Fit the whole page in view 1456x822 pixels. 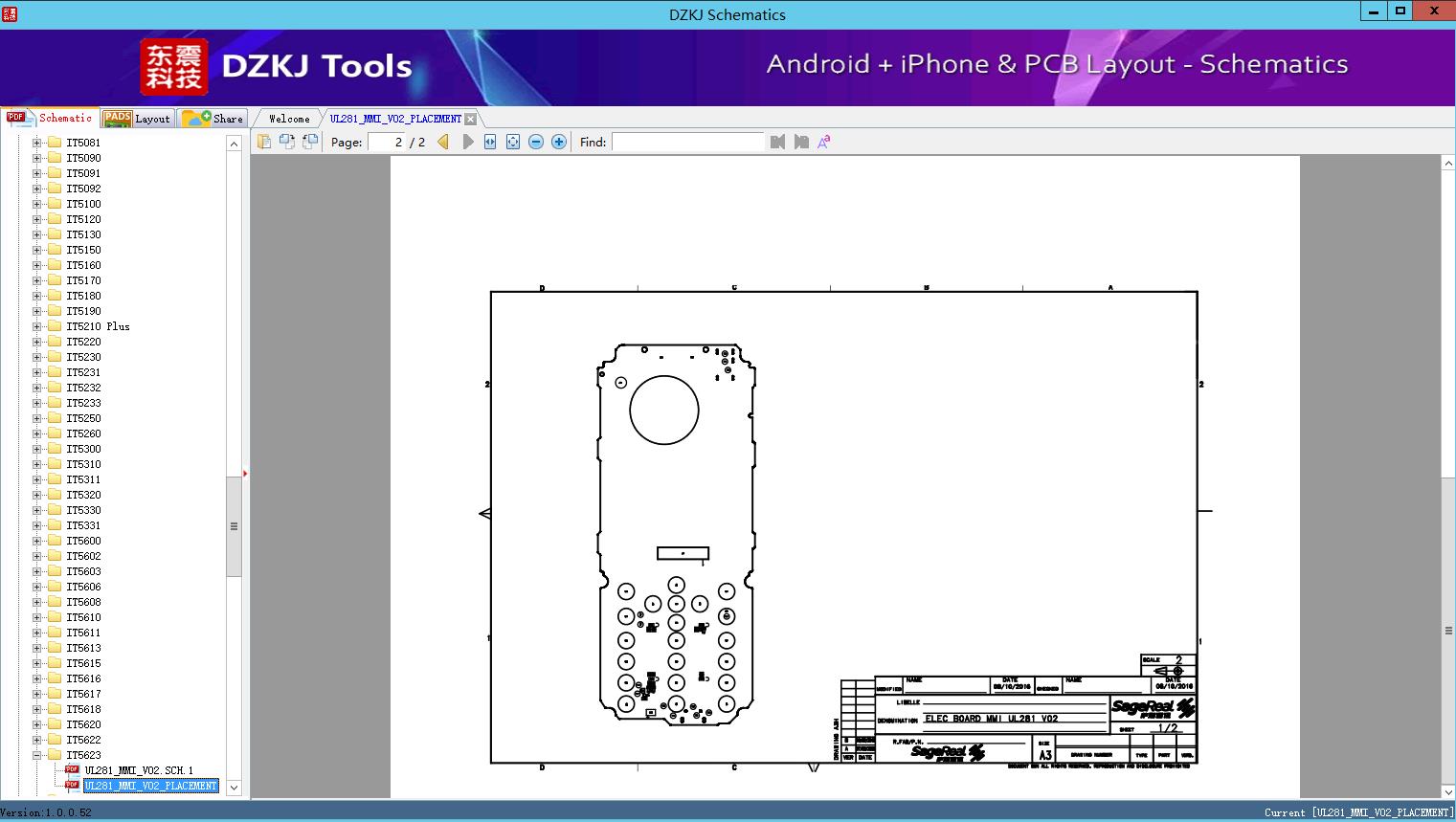[513, 142]
